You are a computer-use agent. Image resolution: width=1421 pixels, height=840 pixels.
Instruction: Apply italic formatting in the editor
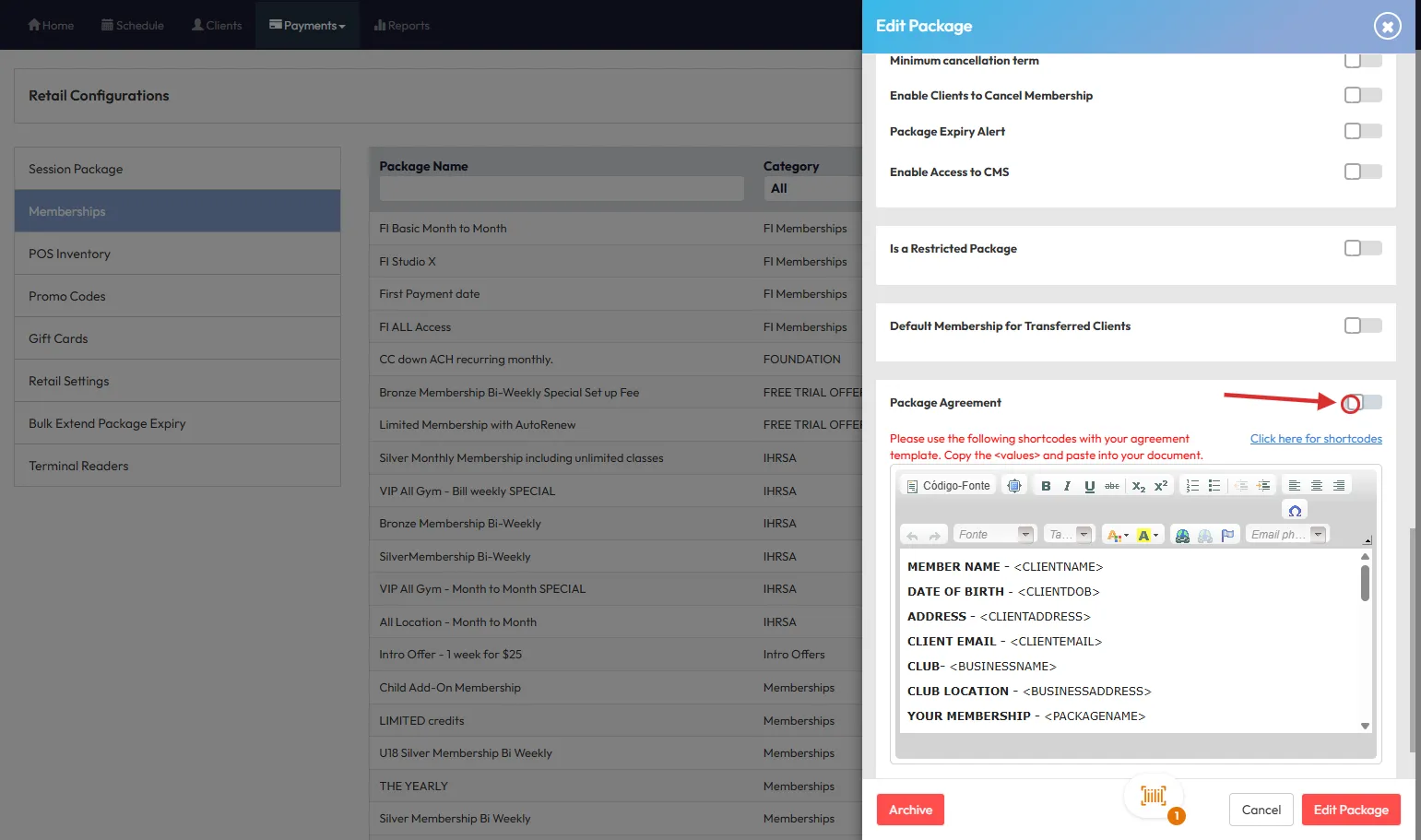pos(1067,486)
